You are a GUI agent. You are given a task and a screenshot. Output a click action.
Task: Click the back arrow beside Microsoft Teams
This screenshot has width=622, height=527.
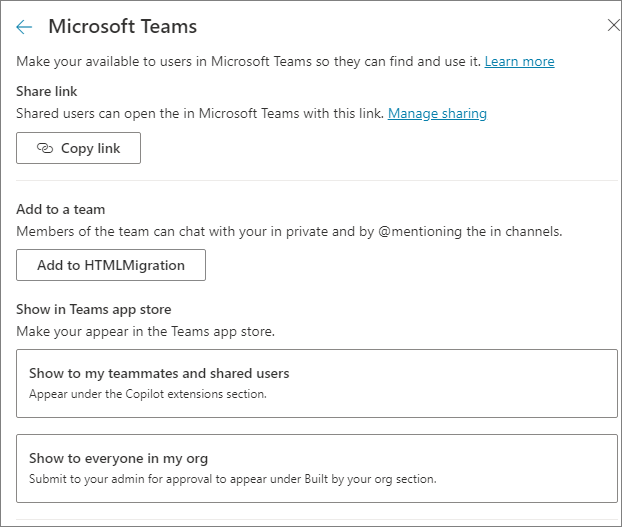pyautogui.click(x=25, y=27)
